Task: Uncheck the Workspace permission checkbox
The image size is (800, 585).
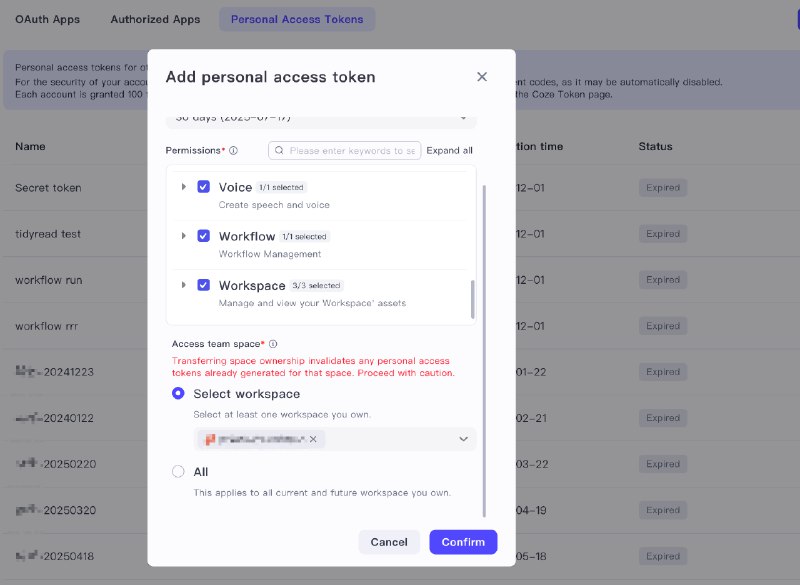Action: (x=204, y=285)
